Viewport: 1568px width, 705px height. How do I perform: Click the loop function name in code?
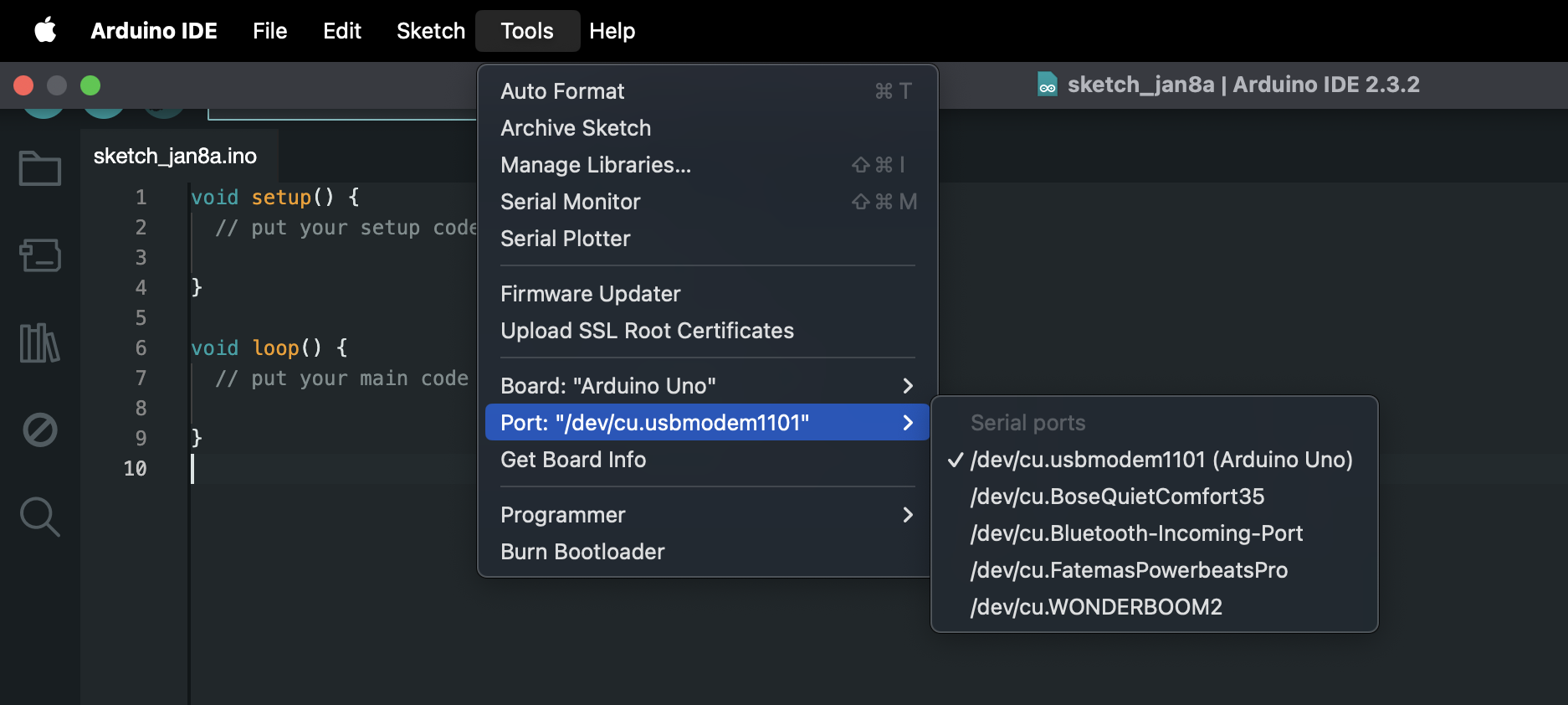pos(275,348)
